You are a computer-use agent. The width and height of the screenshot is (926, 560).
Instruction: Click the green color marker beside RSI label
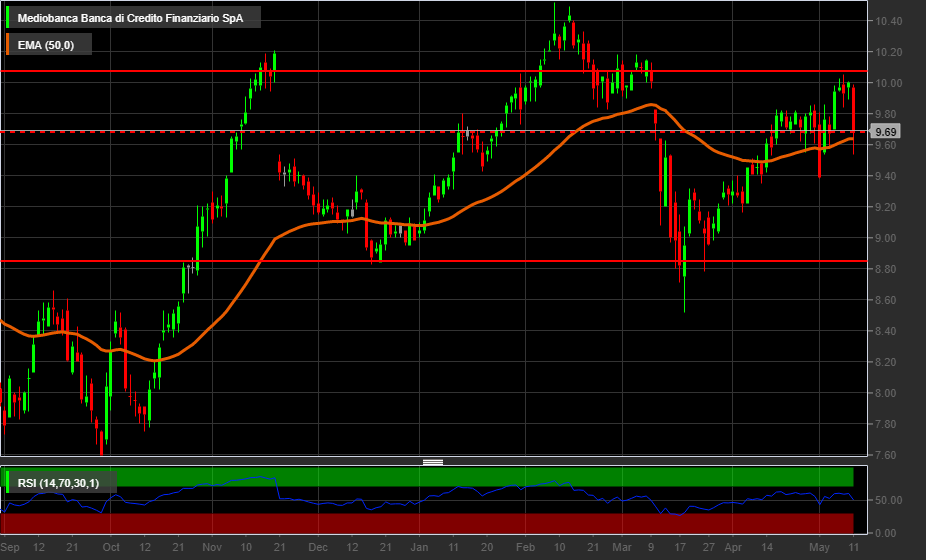[x=8, y=482]
